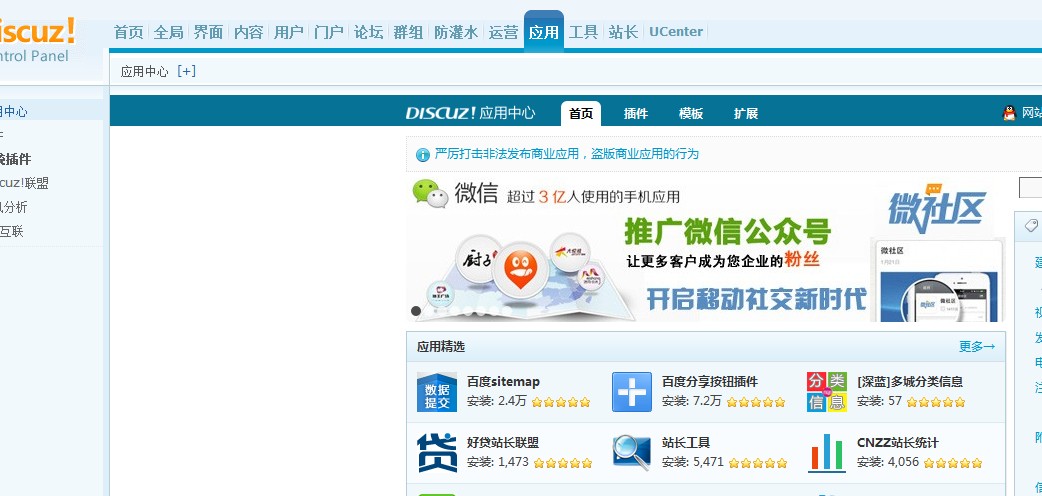Open the 百度sitemap title link
Viewport: 1042px width, 496px height.
(503, 382)
